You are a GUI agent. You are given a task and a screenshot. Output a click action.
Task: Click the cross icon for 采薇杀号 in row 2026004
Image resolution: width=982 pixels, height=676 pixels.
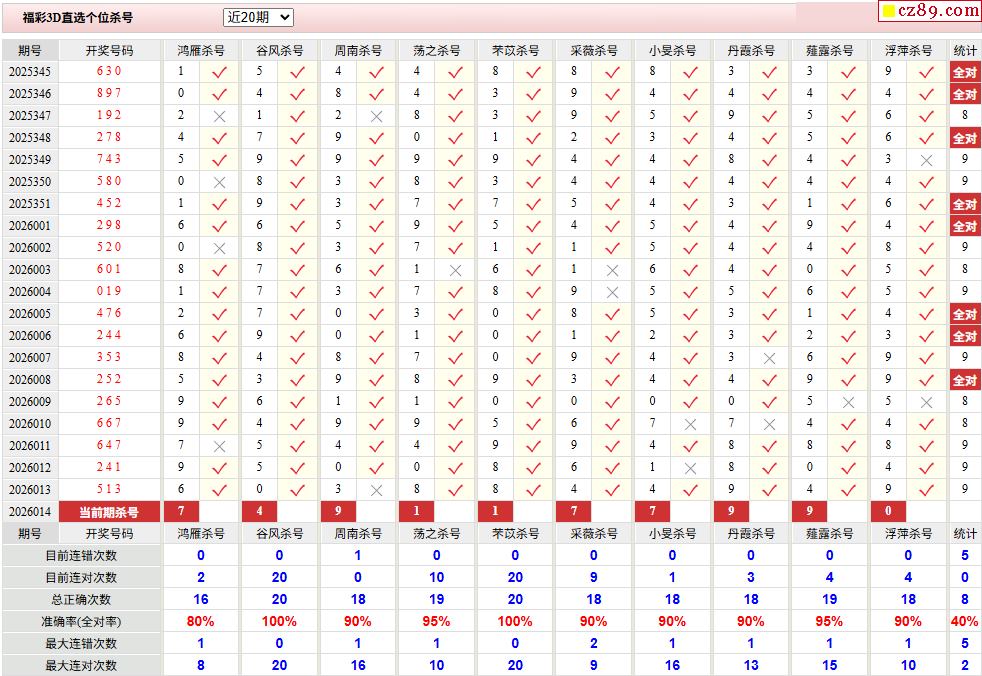point(612,292)
